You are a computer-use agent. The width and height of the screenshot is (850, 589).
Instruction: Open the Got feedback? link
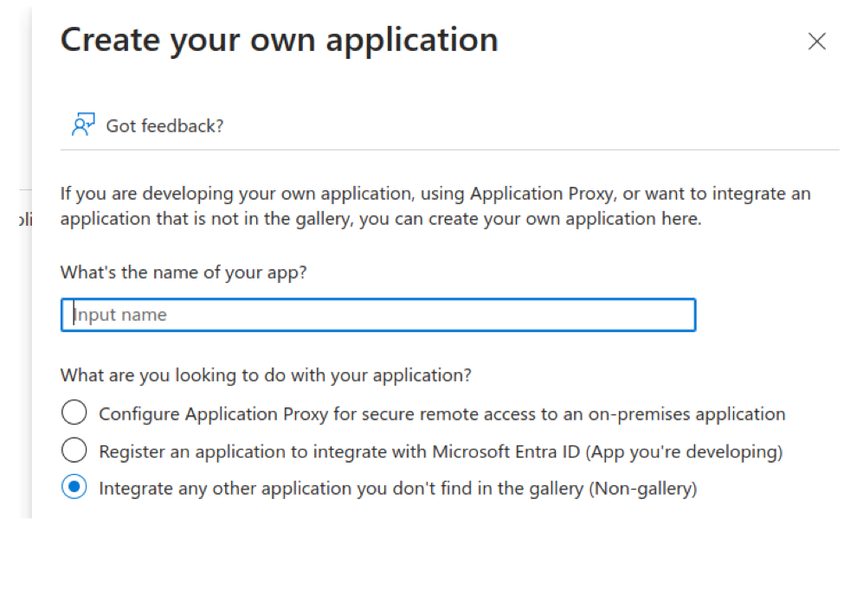[165, 126]
